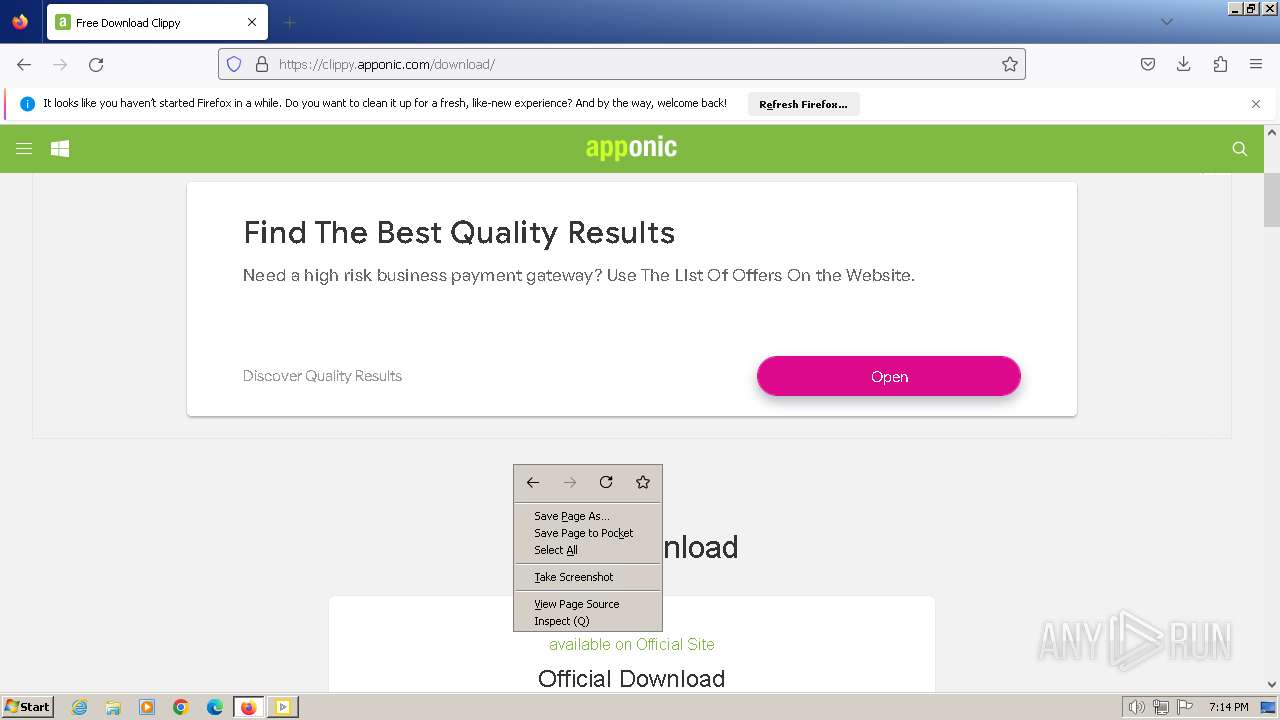The height and width of the screenshot is (720, 1280).
Task: Click the URL address bar field
Action: tap(622, 64)
